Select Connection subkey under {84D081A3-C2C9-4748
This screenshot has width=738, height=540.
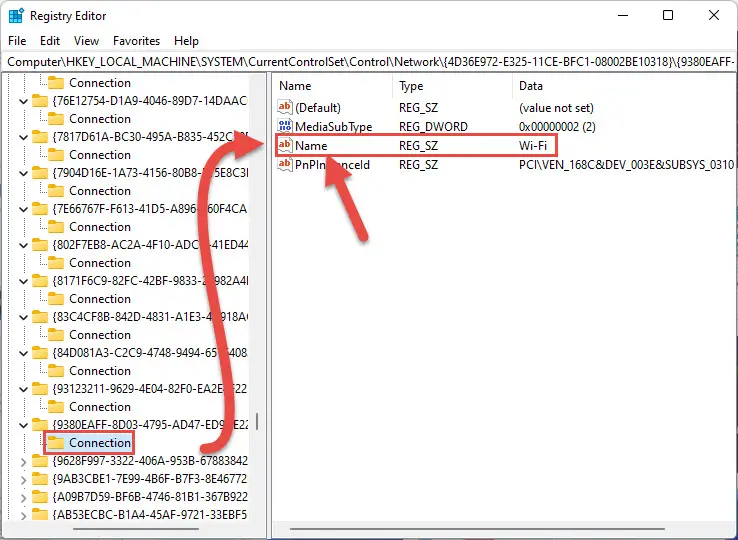coord(100,371)
